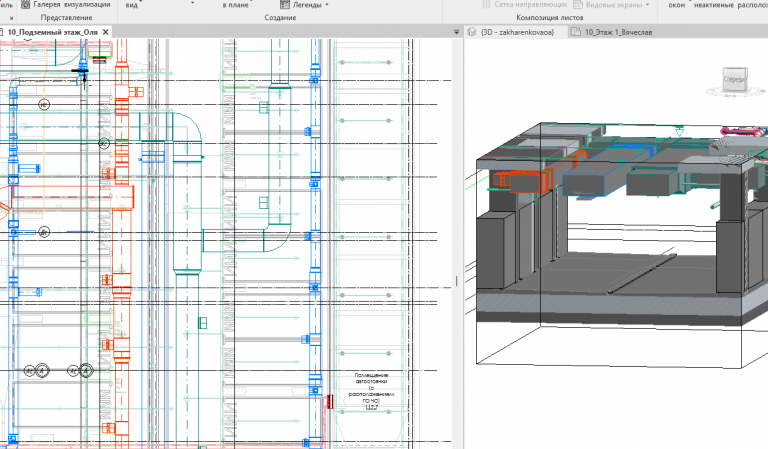
Task: Click the Легенды icon in Создание panel
Action: click(x=285, y=4)
